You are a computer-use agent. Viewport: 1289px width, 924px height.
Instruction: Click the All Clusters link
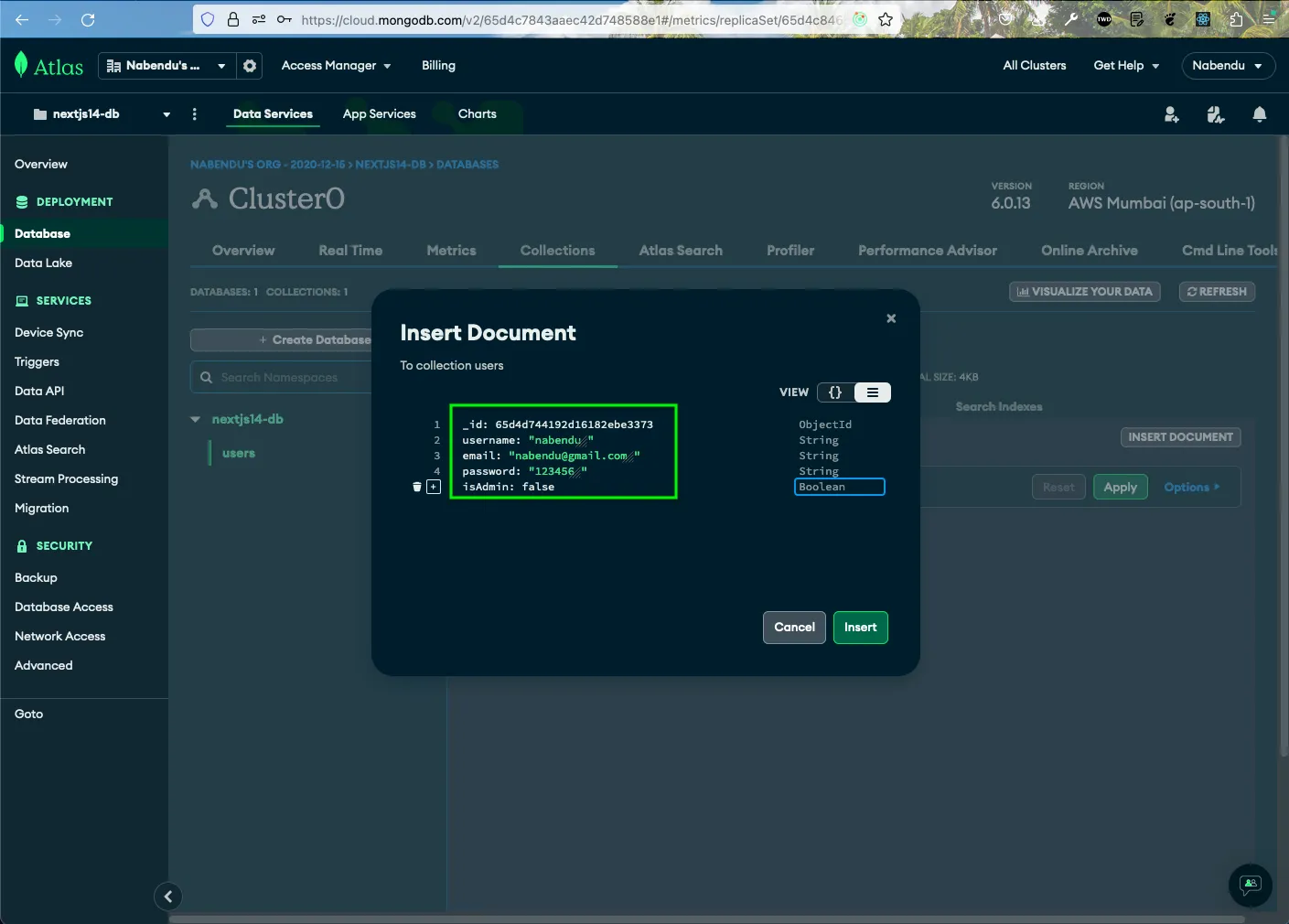1035,66
